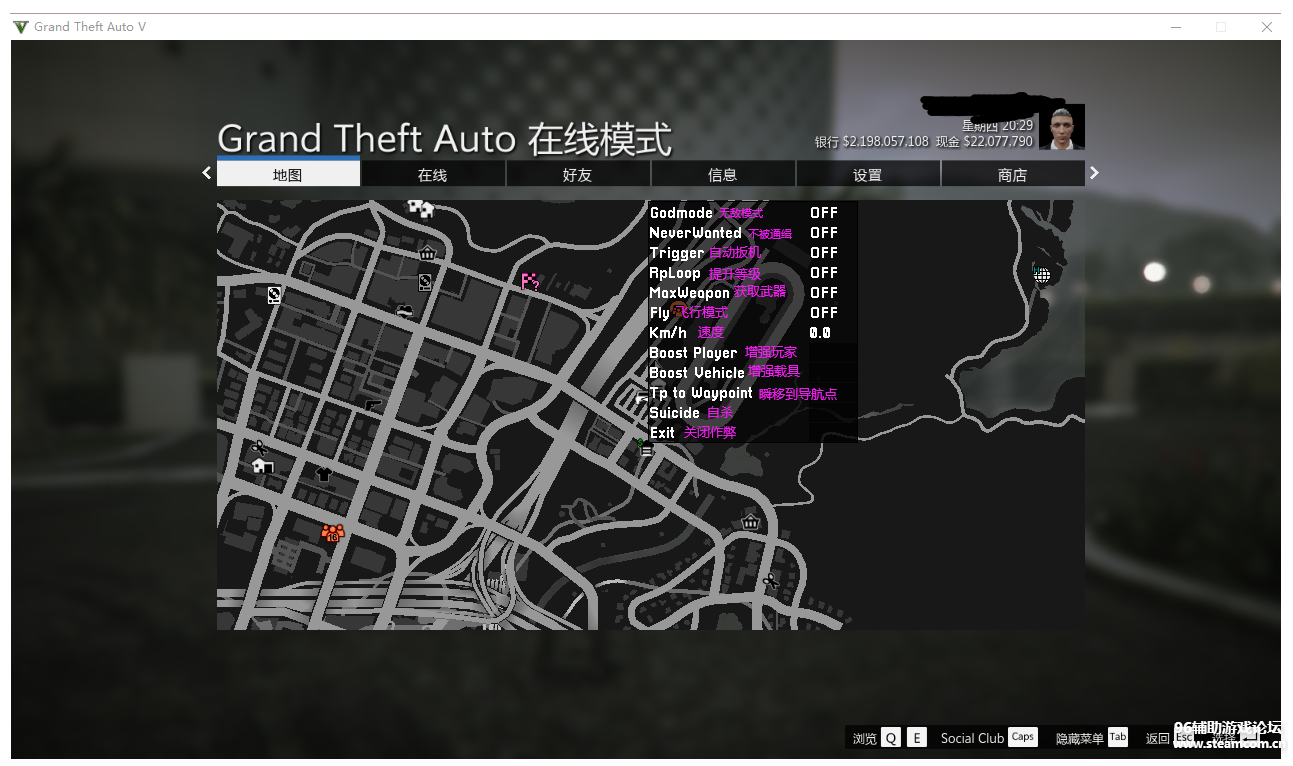
Task: Click the right arrow beside 商店 tab
Action: coord(1094,173)
